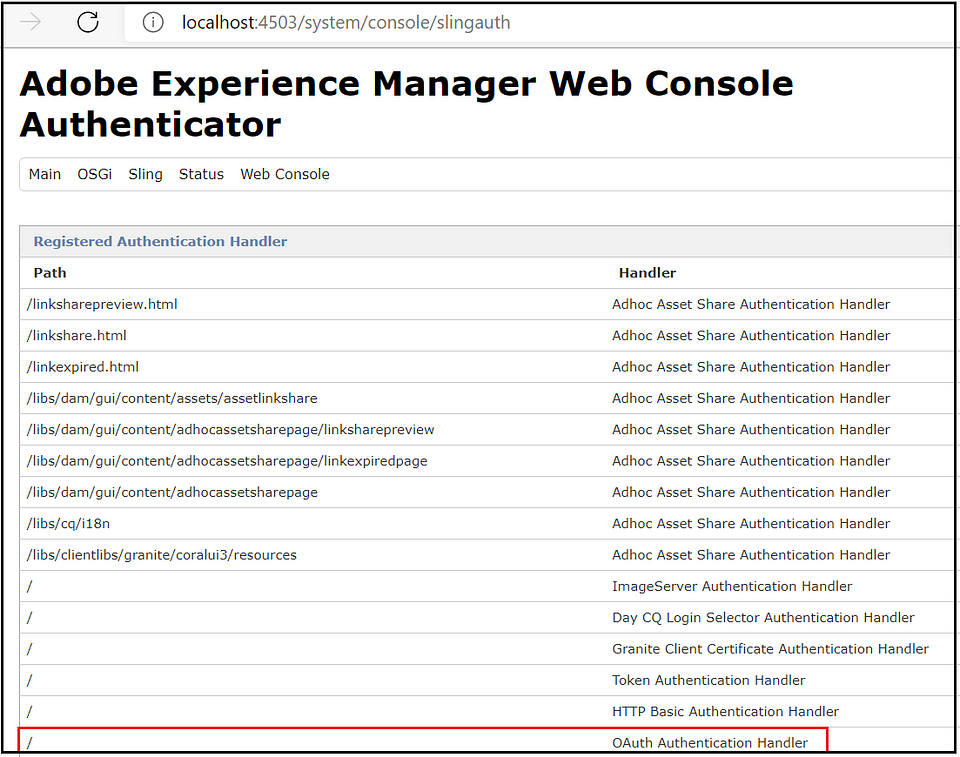Click handler cell for /linksharepreview.html row
This screenshot has height=757, width=960.
click(x=751, y=304)
